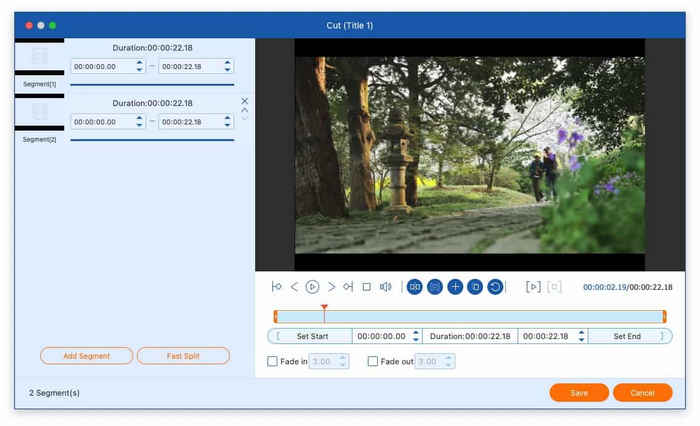Step back one frame

294,287
